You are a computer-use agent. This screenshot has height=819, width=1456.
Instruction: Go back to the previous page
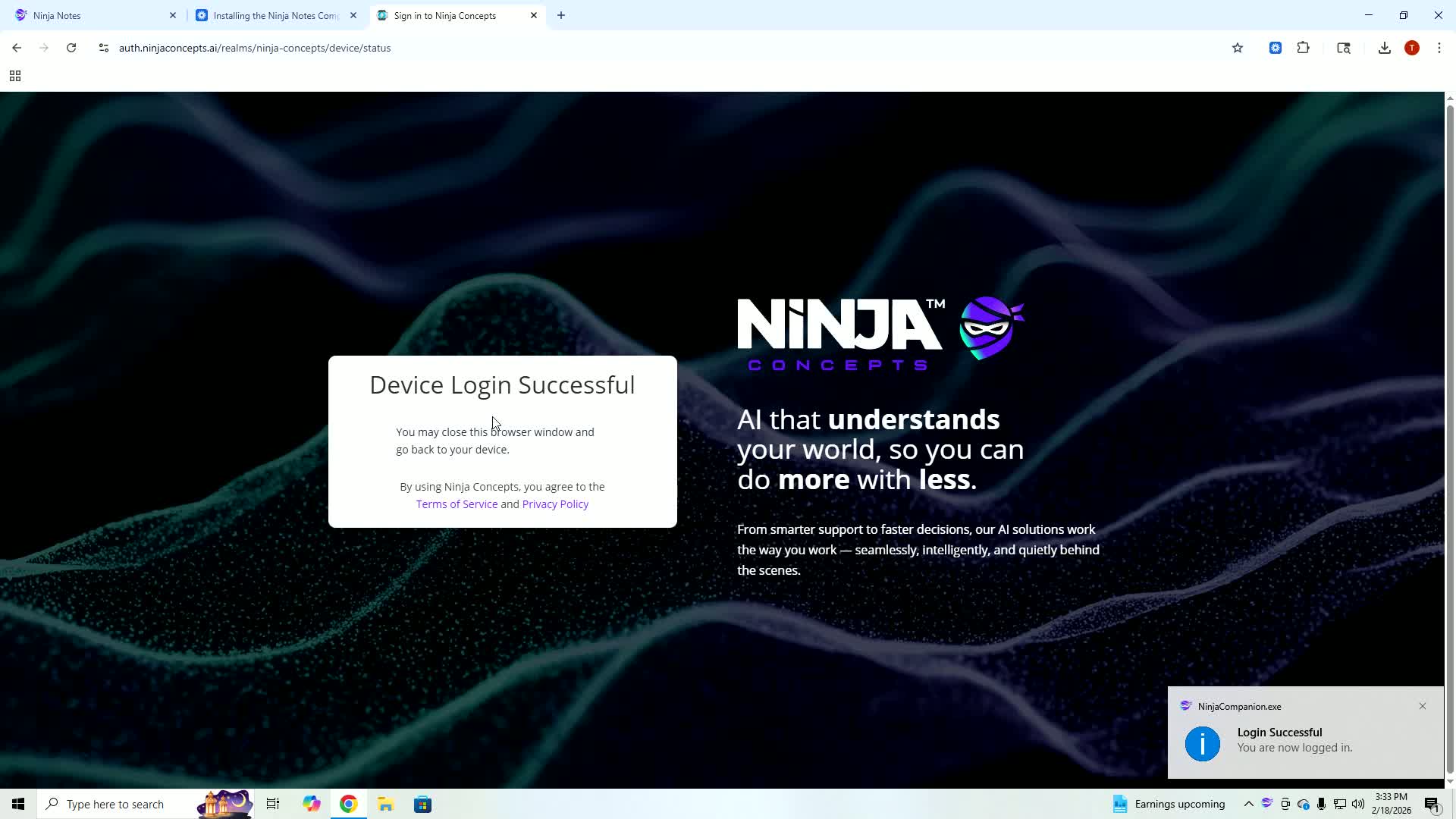17,48
